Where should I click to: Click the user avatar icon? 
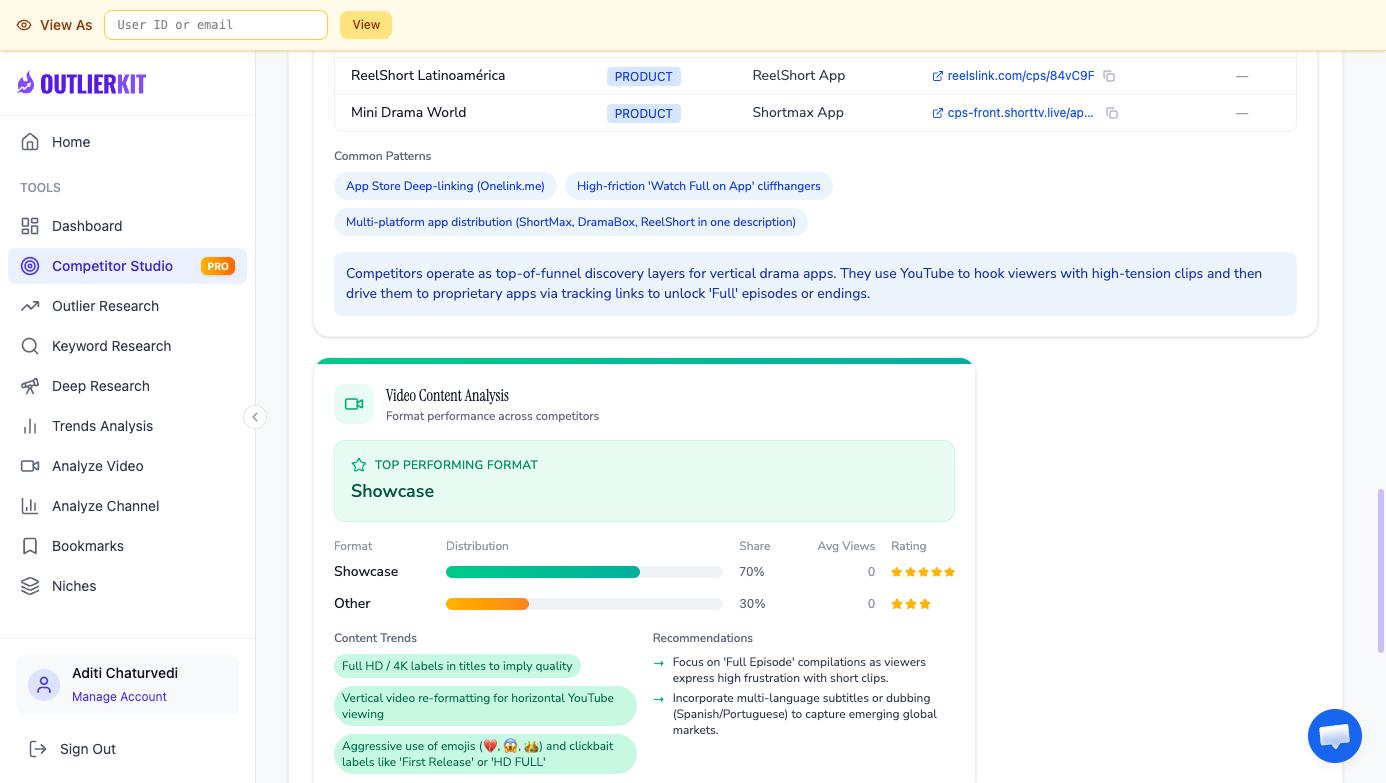(44, 685)
